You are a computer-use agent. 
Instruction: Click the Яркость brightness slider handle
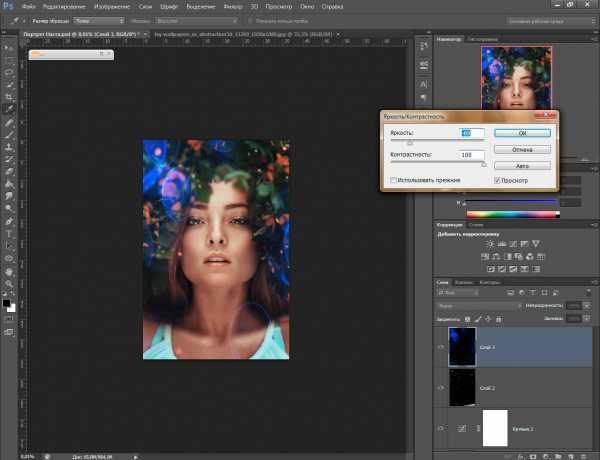point(410,143)
